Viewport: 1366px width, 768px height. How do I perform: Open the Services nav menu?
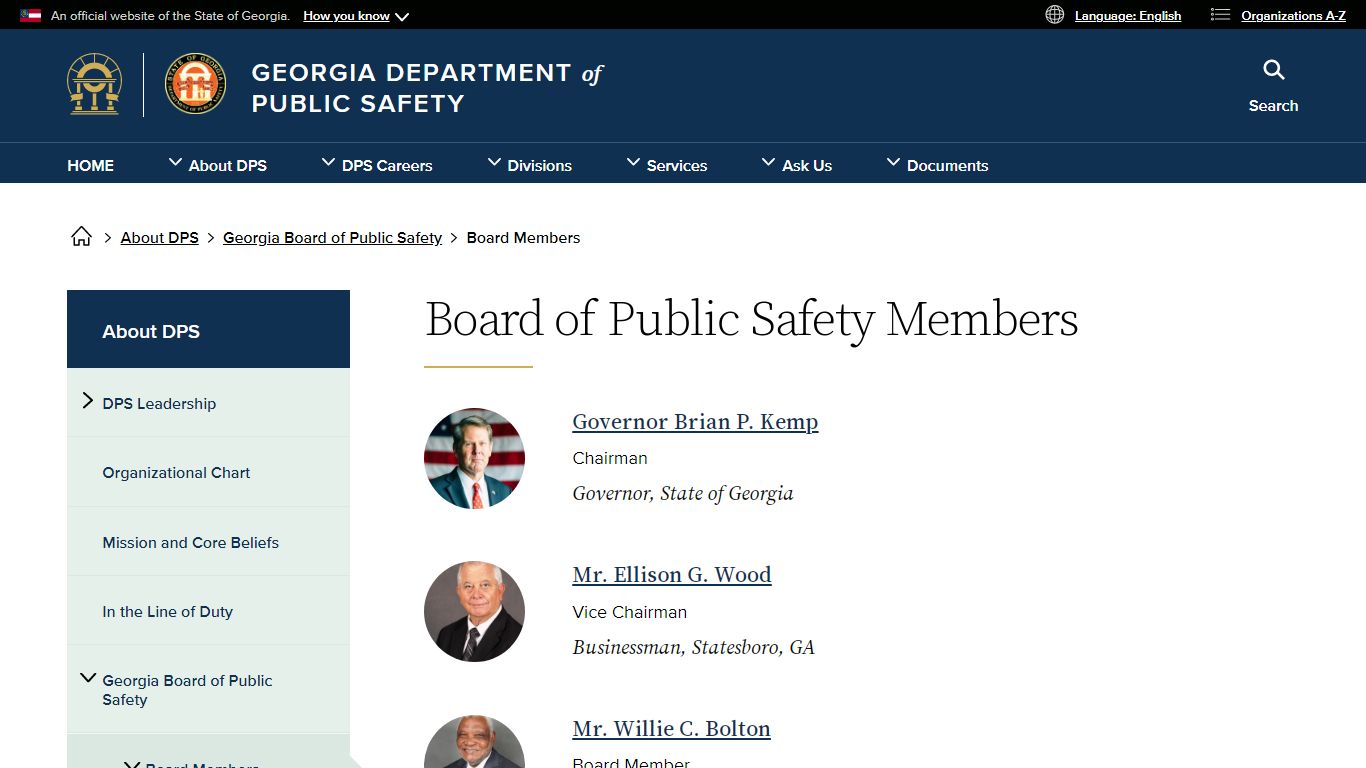667,165
